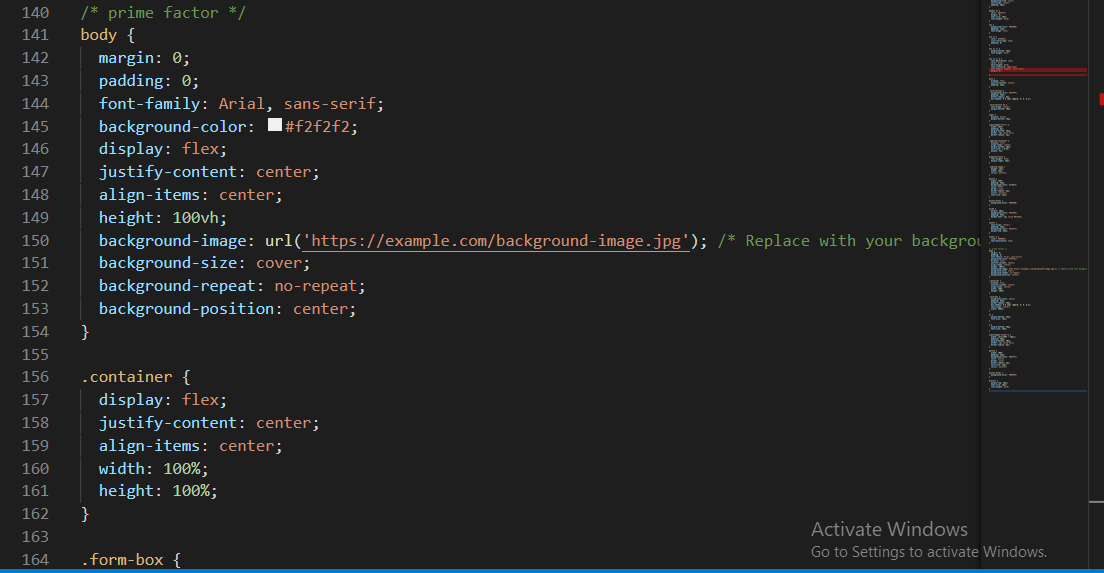Click 'justify-content' on line 147
The height and width of the screenshot is (573, 1104).
pos(168,172)
